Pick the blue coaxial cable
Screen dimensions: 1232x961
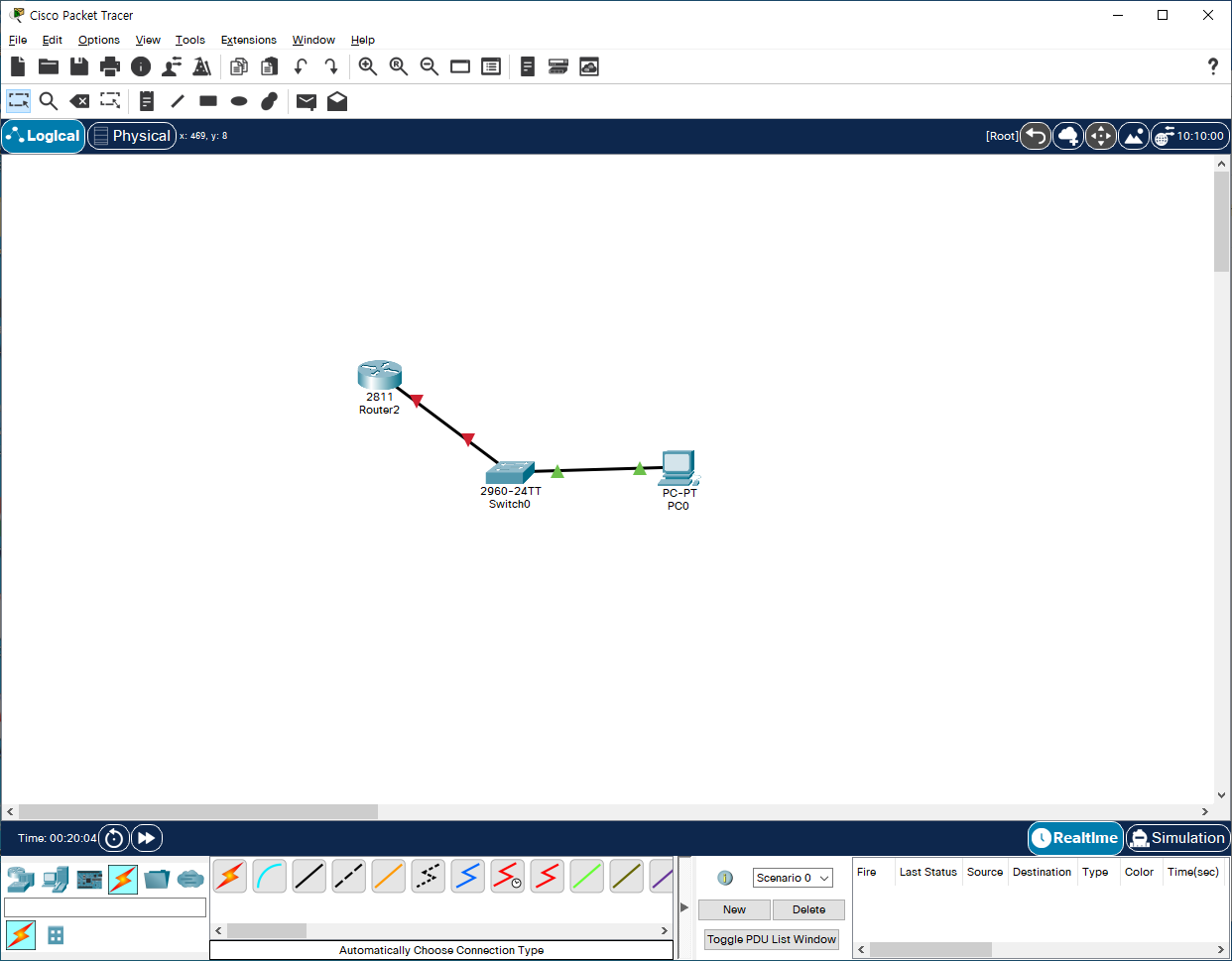pyautogui.click(x=468, y=877)
